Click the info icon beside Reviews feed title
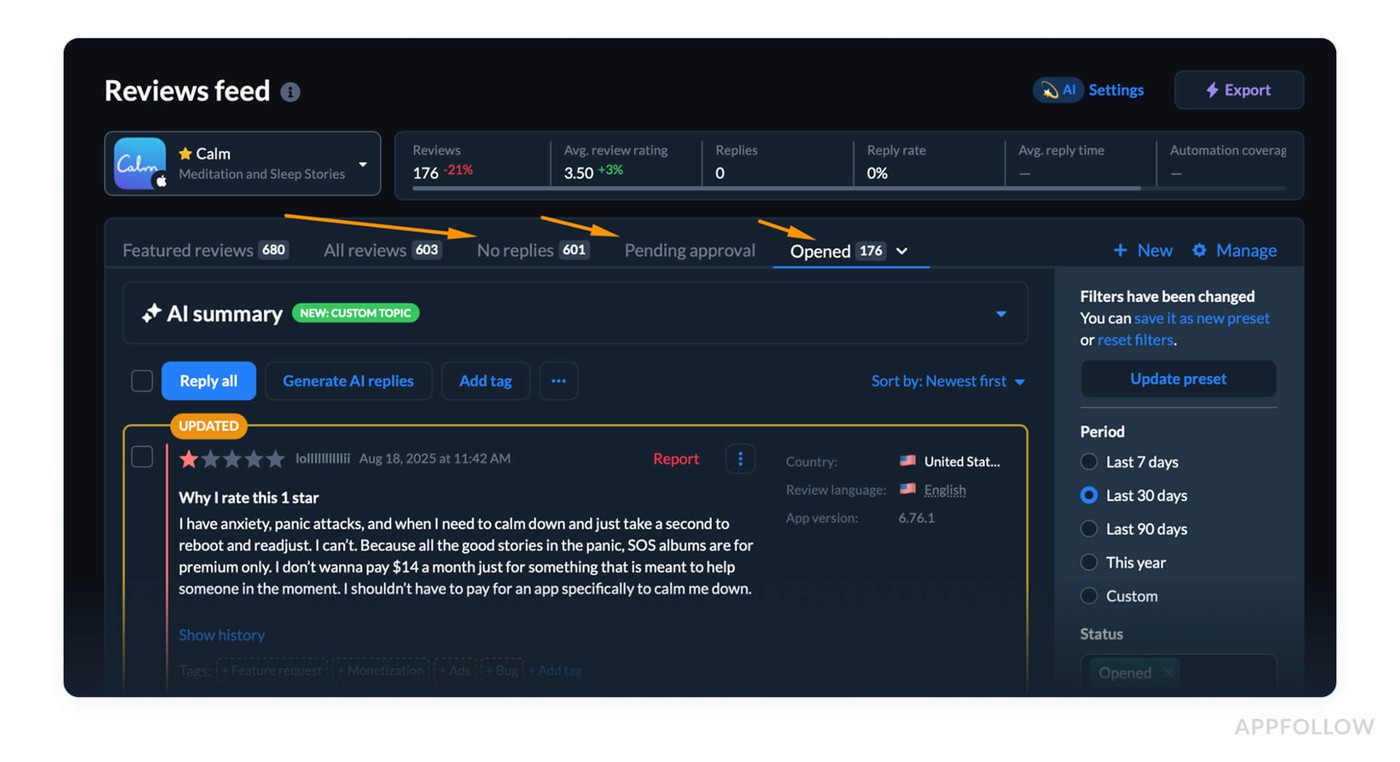The width and height of the screenshot is (1400, 762). [290, 92]
